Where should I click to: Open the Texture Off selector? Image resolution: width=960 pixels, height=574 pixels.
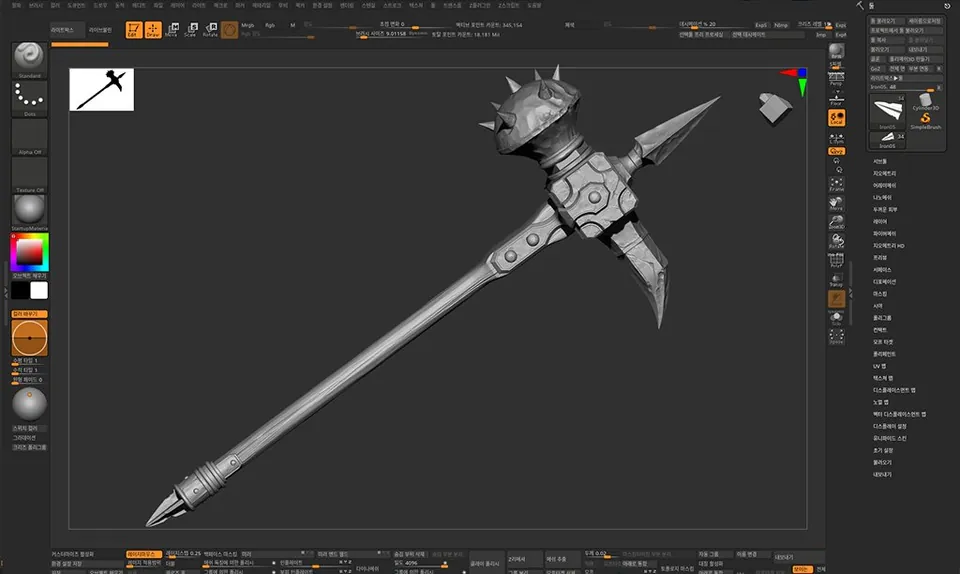click(29, 174)
